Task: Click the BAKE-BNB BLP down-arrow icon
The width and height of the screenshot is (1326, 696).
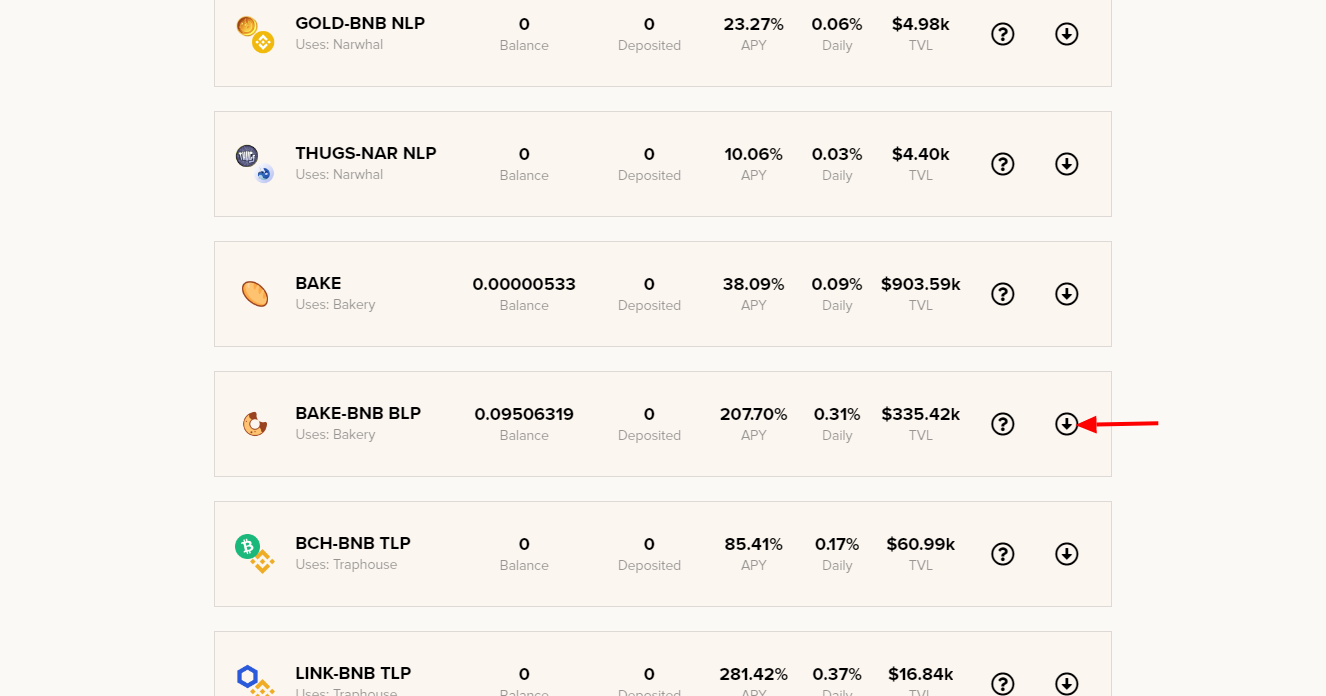Action: [1066, 424]
